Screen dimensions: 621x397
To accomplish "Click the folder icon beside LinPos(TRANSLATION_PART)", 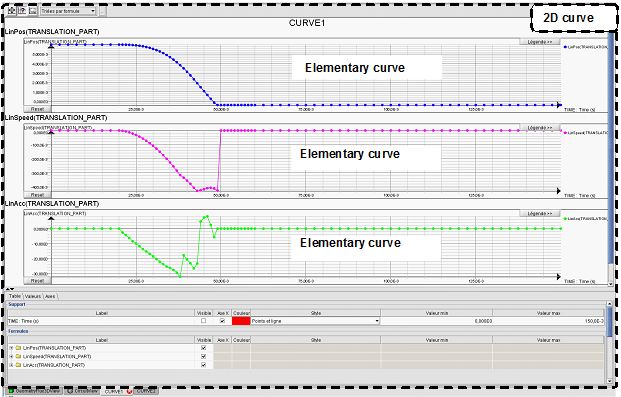I will [18, 348].
